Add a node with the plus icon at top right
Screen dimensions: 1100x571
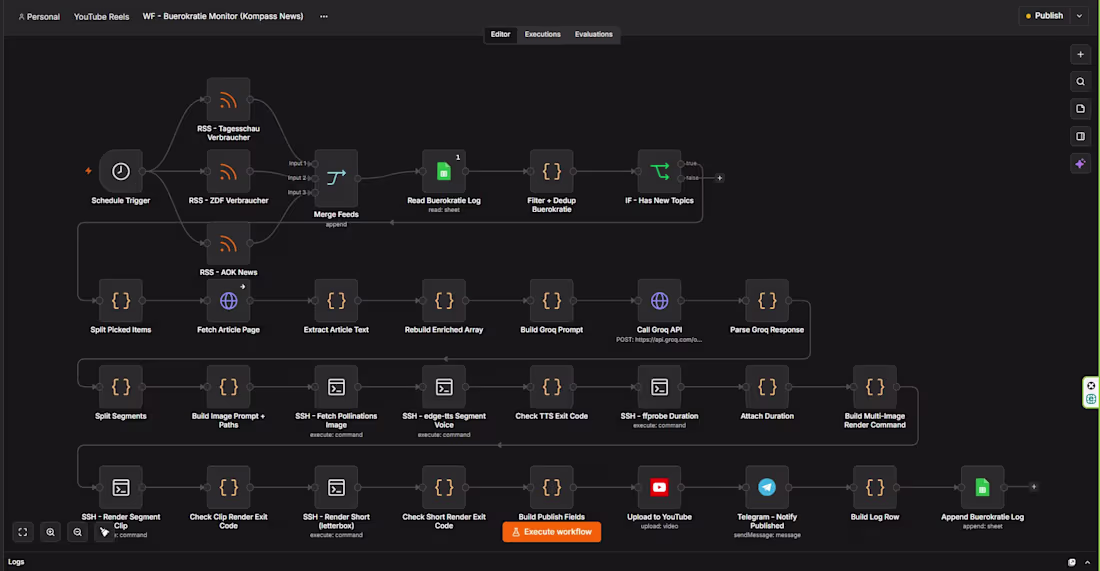pyautogui.click(x=1080, y=55)
